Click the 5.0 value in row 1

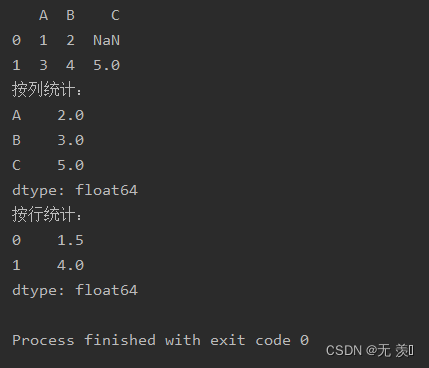(106, 65)
